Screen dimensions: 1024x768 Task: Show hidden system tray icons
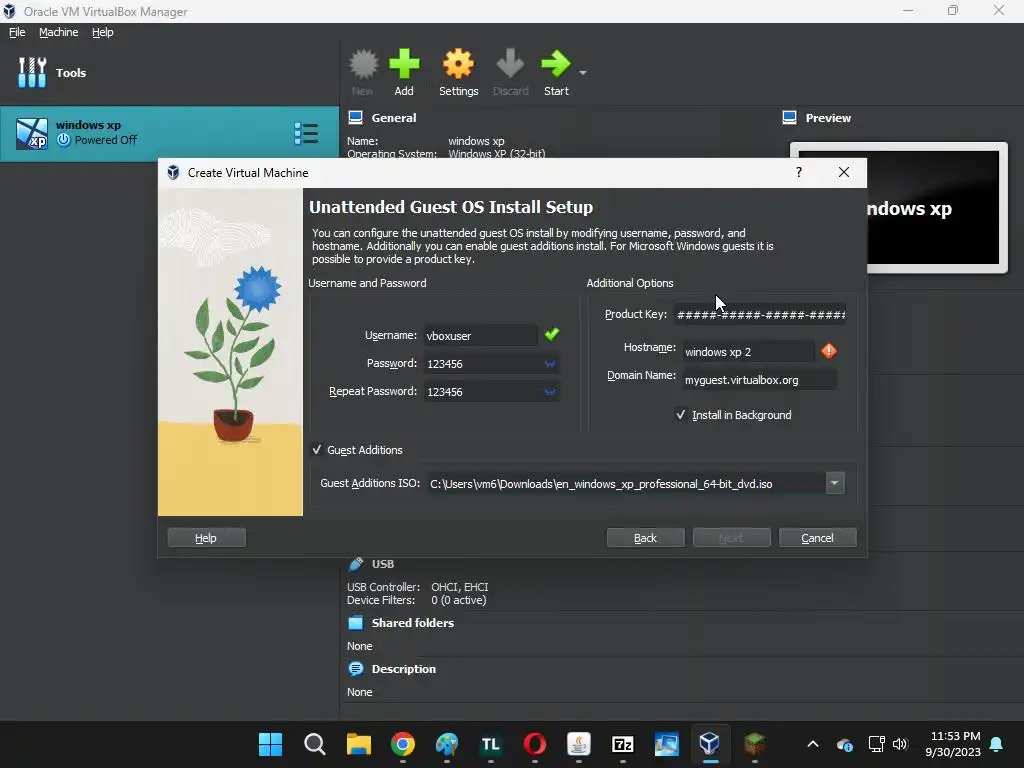point(812,744)
